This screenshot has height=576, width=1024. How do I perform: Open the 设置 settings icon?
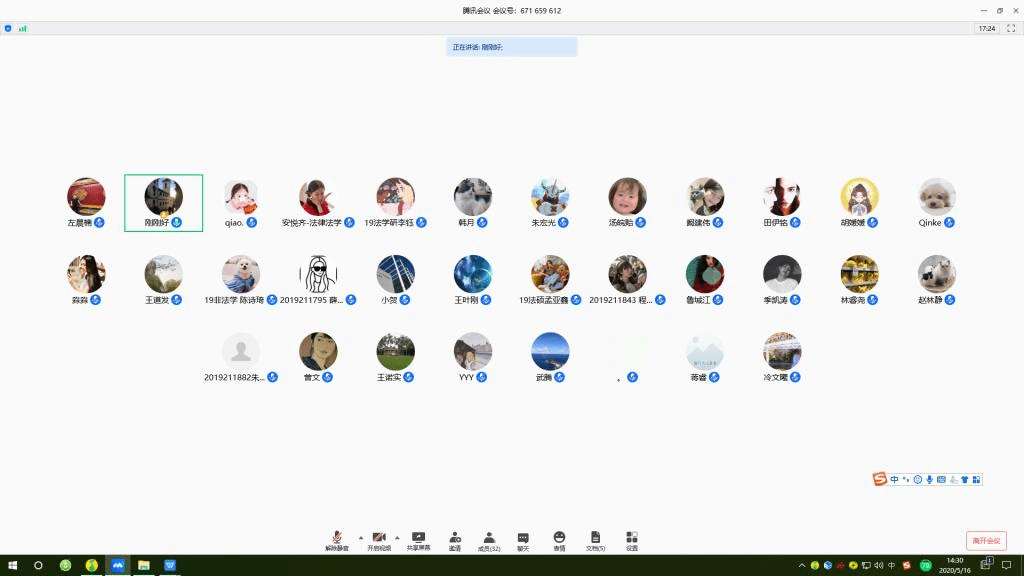coord(632,540)
